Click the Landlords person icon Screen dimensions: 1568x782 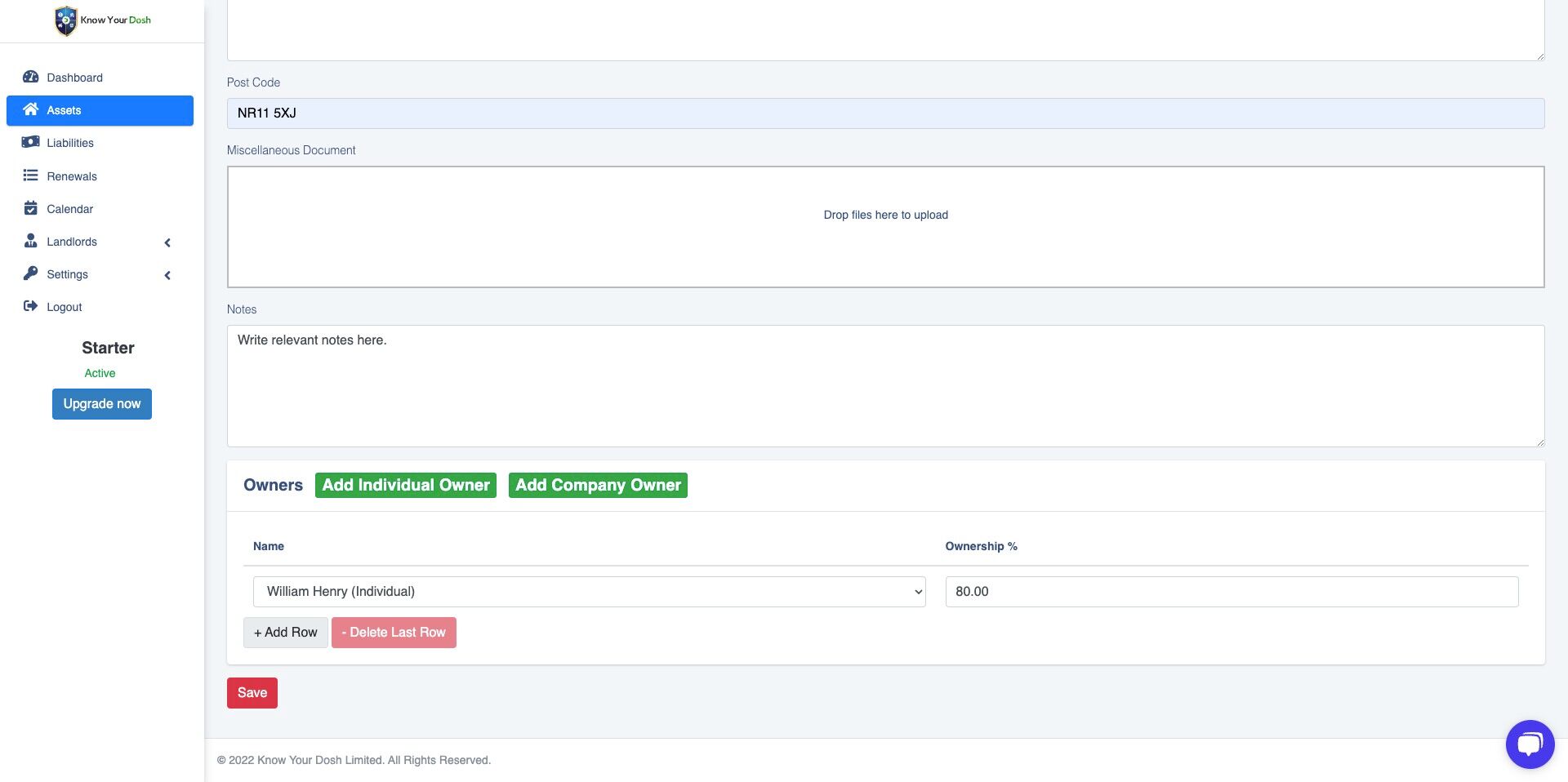click(31, 241)
